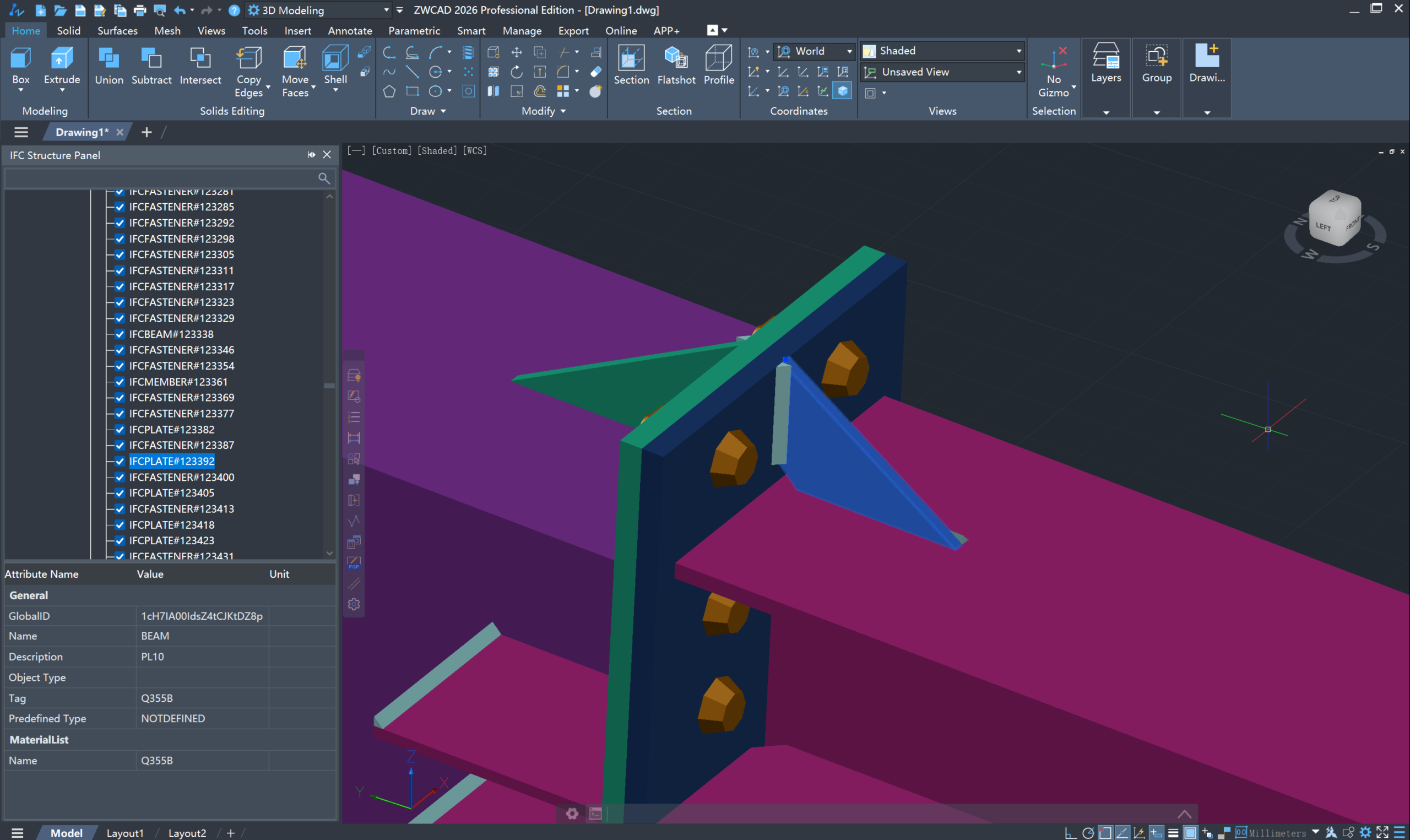Viewport: 1410px width, 840px height.
Task: Uncheck IFCPLATE#123418 checkbox
Action: 120,525
